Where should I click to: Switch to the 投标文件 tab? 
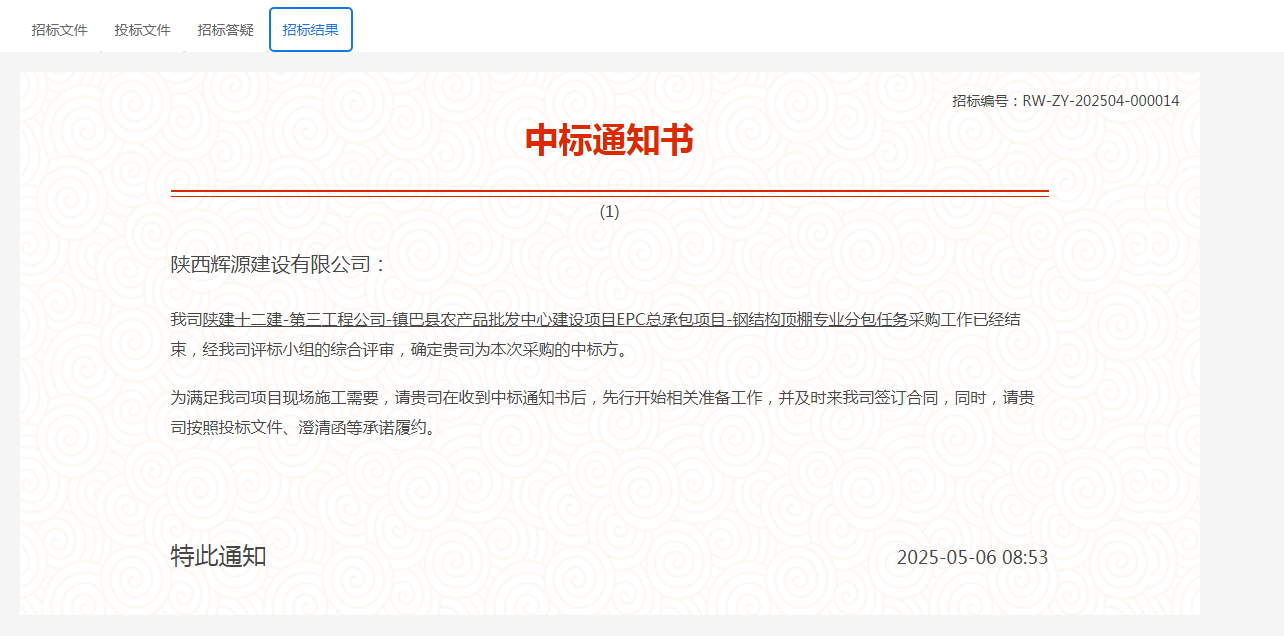tap(143, 30)
